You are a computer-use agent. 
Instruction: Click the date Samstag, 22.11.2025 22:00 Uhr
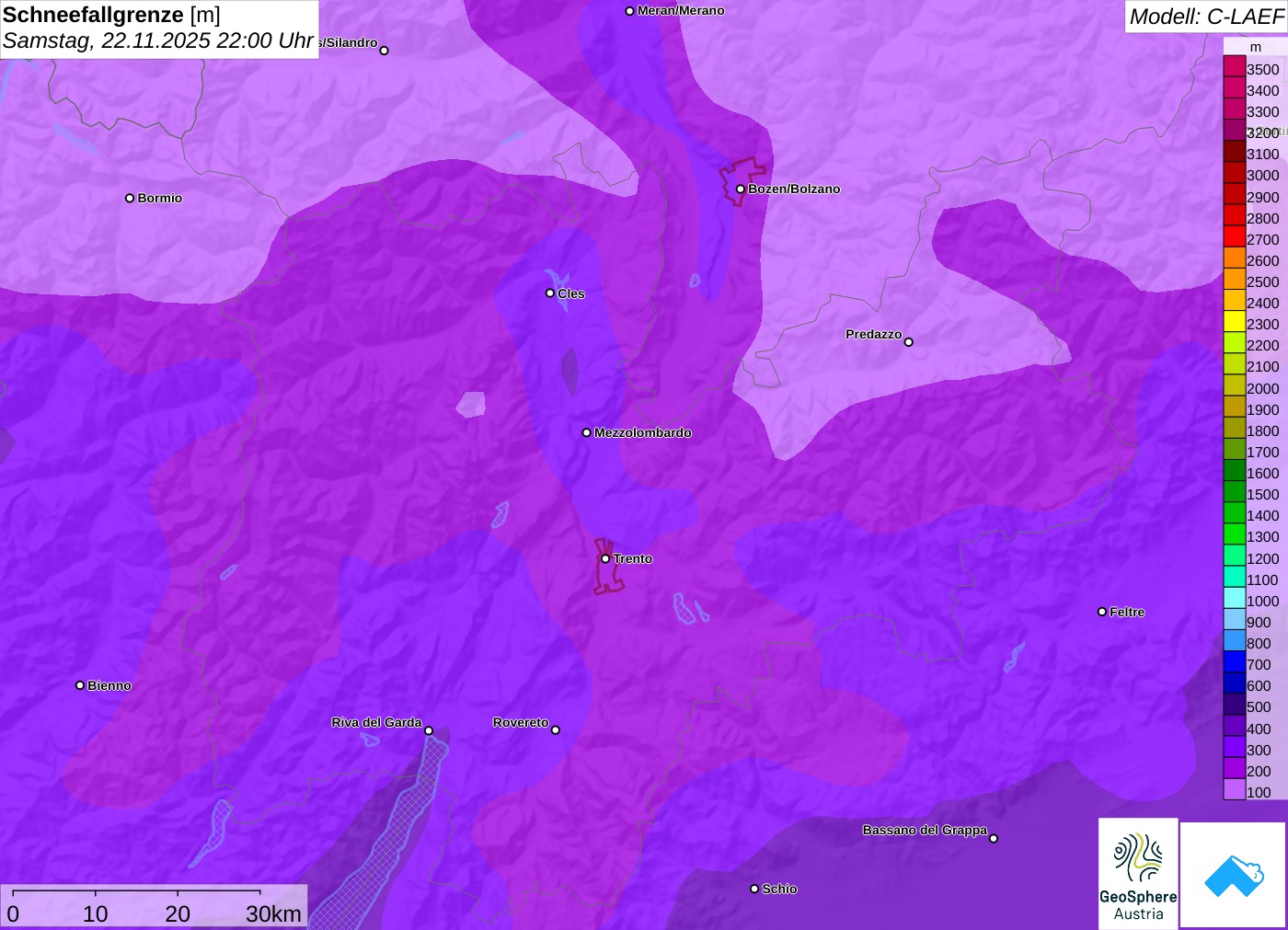pos(158,40)
